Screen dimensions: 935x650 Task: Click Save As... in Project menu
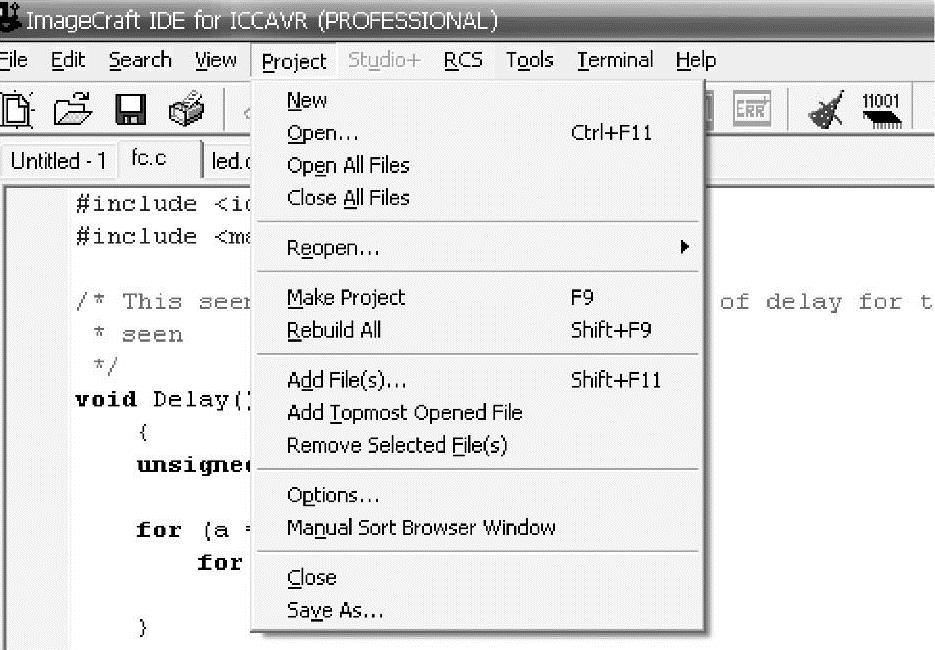(335, 610)
